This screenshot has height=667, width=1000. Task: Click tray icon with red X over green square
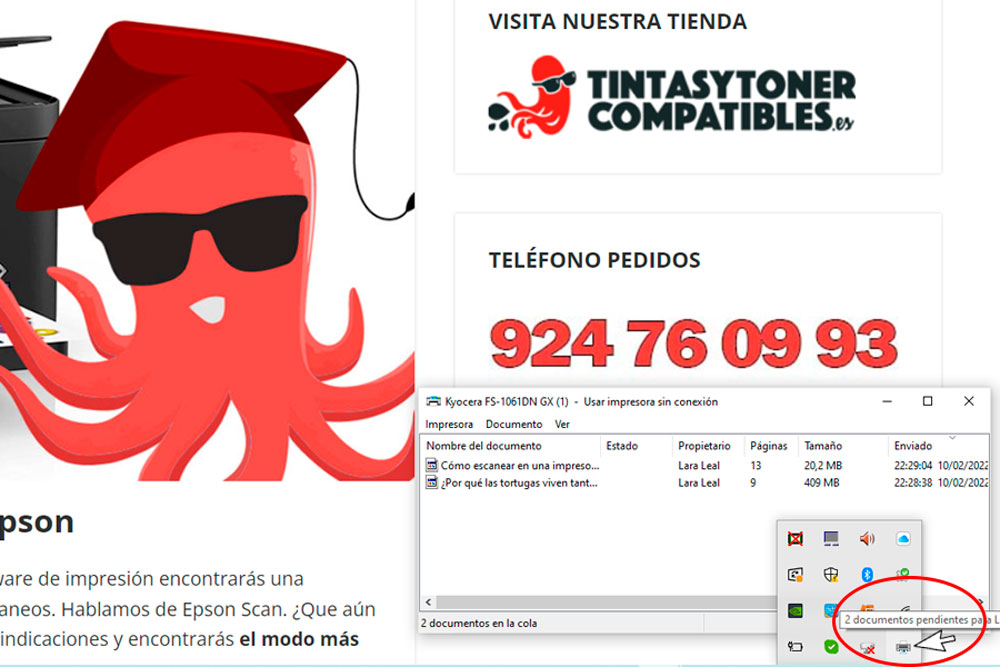[x=795, y=539]
